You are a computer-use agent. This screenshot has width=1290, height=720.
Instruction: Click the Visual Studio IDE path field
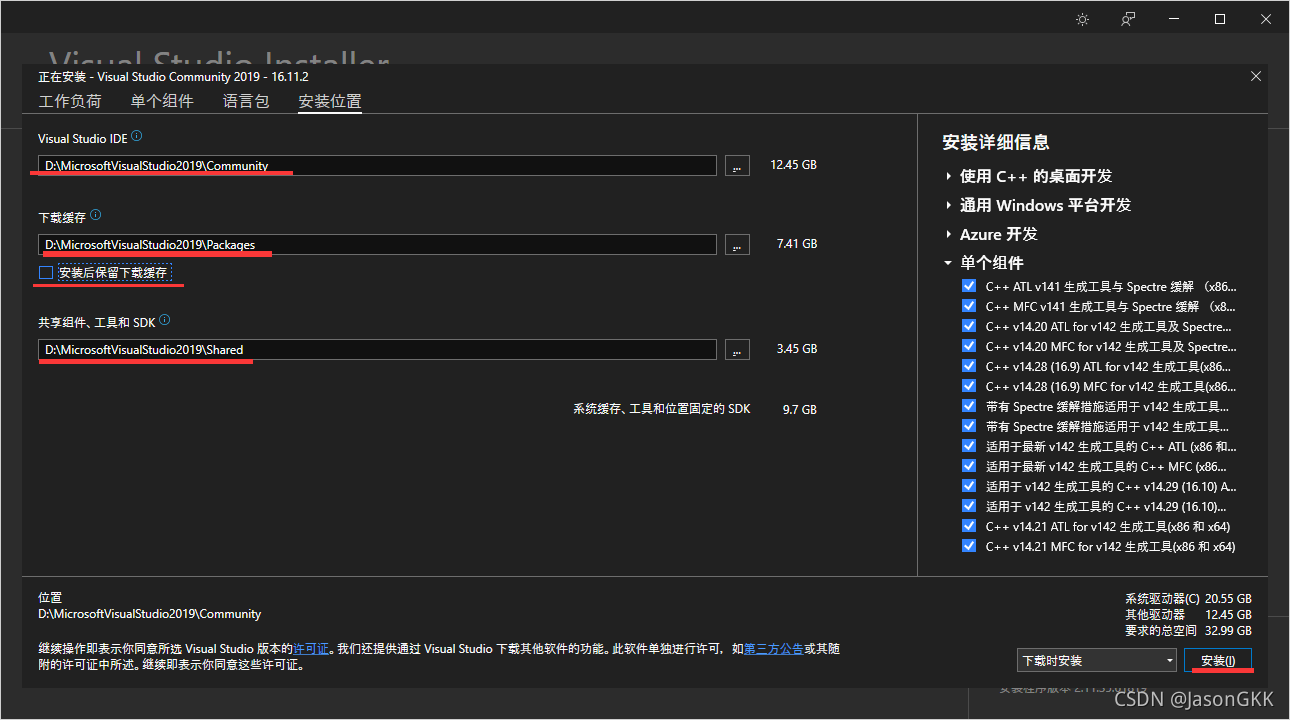click(378, 166)
